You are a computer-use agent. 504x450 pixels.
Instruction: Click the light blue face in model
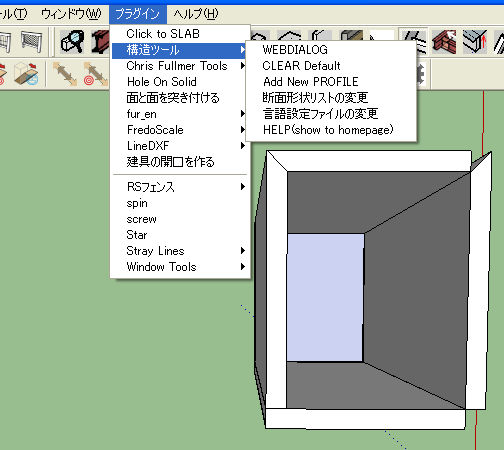click(x=325, y=297)
